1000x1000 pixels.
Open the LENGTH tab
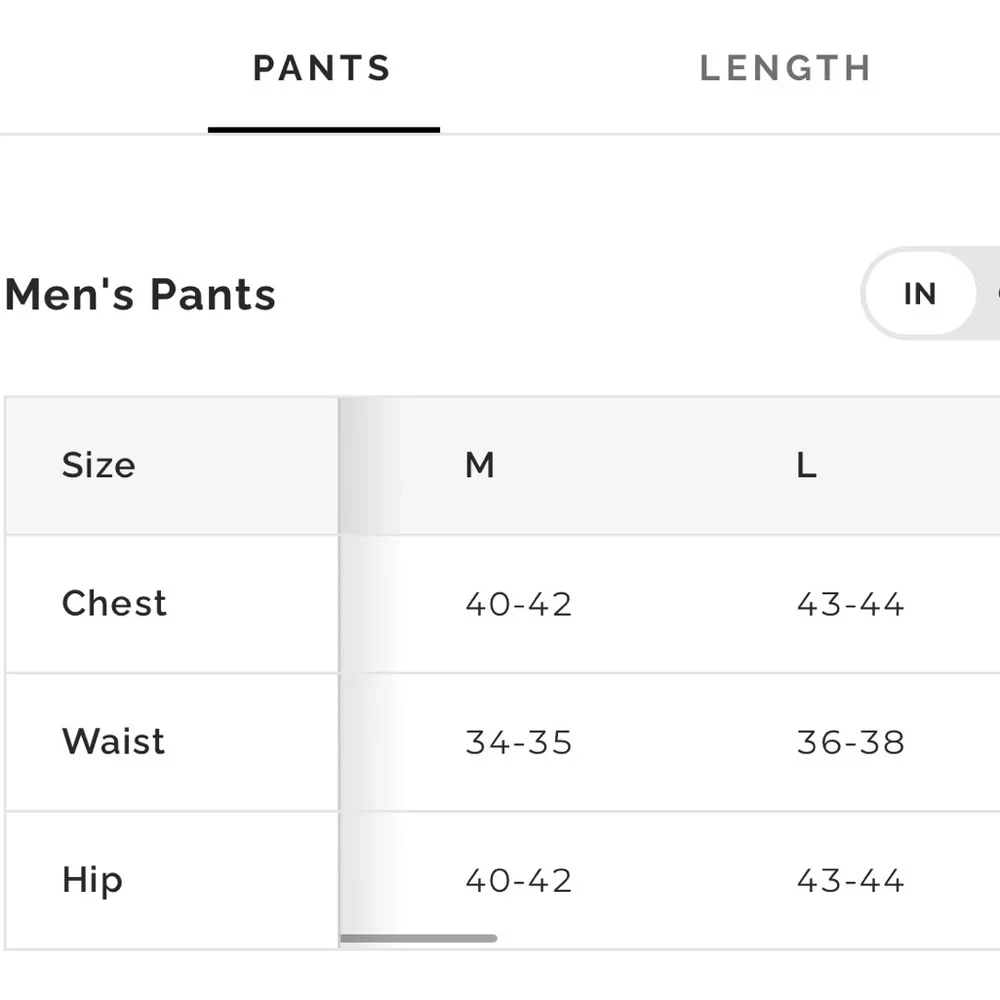(x=785, y=68)
